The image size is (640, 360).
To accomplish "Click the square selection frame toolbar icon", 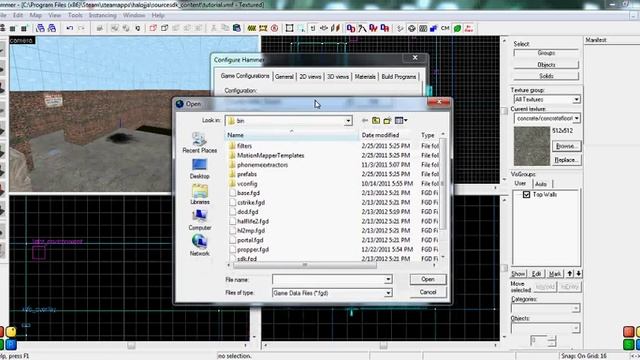I will click(x=289, y=28).
